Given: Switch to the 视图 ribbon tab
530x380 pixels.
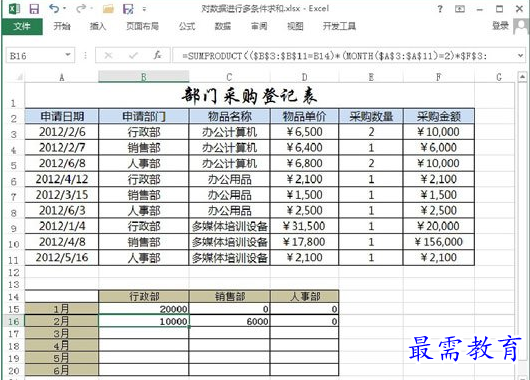Looking at the screenshot, I should pyautogui.click(x=295, y=26).
